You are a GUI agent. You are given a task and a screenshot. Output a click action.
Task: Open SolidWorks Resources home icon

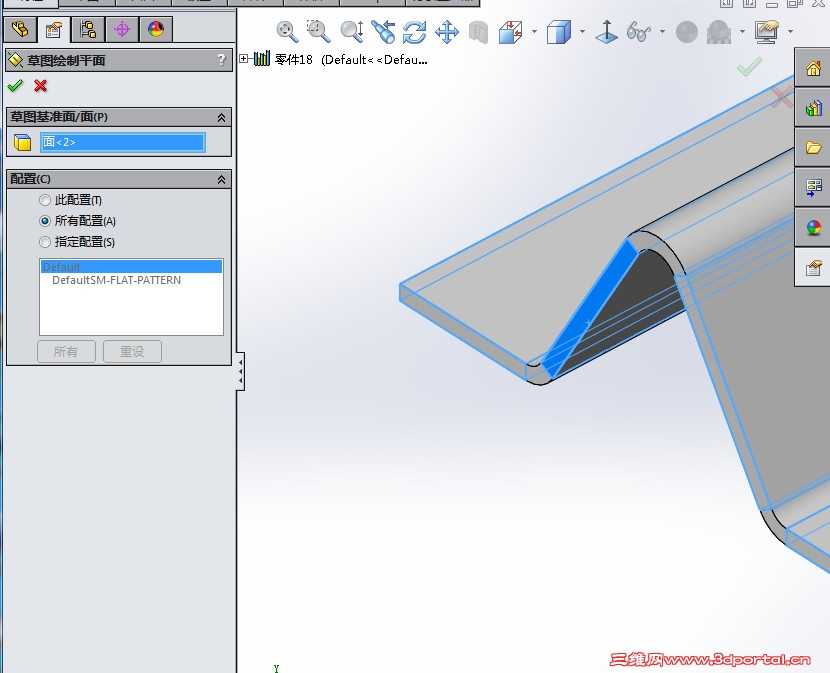tap(813, 68)
